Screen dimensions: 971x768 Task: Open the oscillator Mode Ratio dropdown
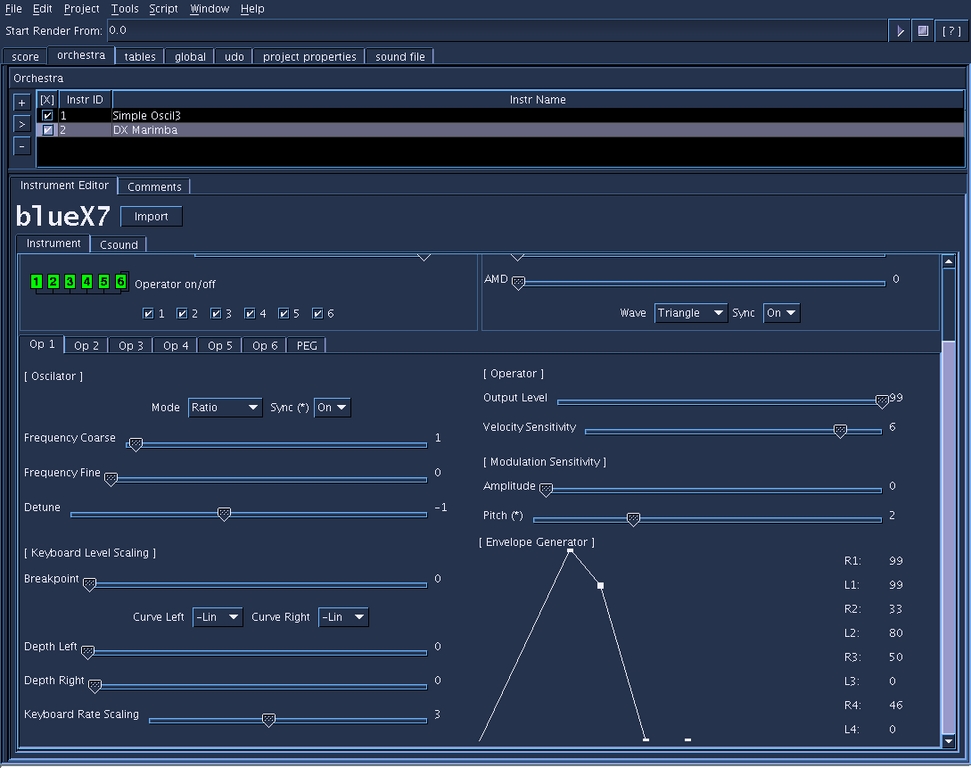[x=225, y=408]
